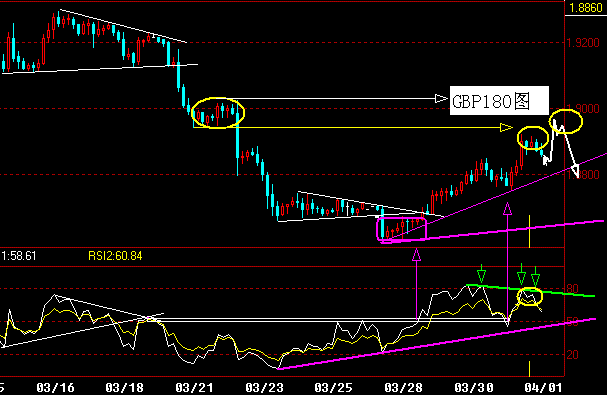Click the 03/23 date label
Image resolution: width=607 pixels, height=395 pixels.
click(264, 387)
